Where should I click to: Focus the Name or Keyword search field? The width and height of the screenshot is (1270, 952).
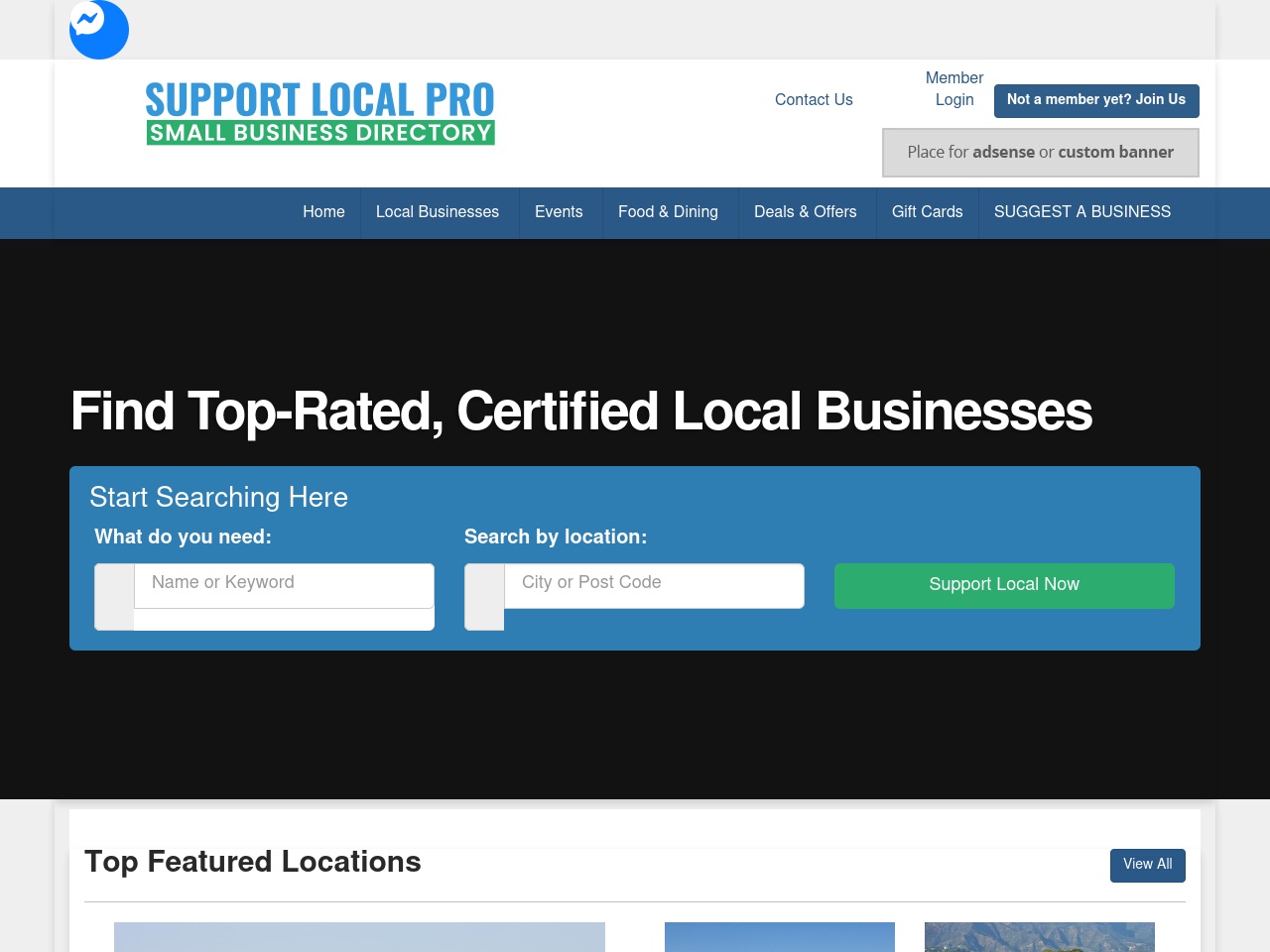pyautogui.click(x=284, y=585)
